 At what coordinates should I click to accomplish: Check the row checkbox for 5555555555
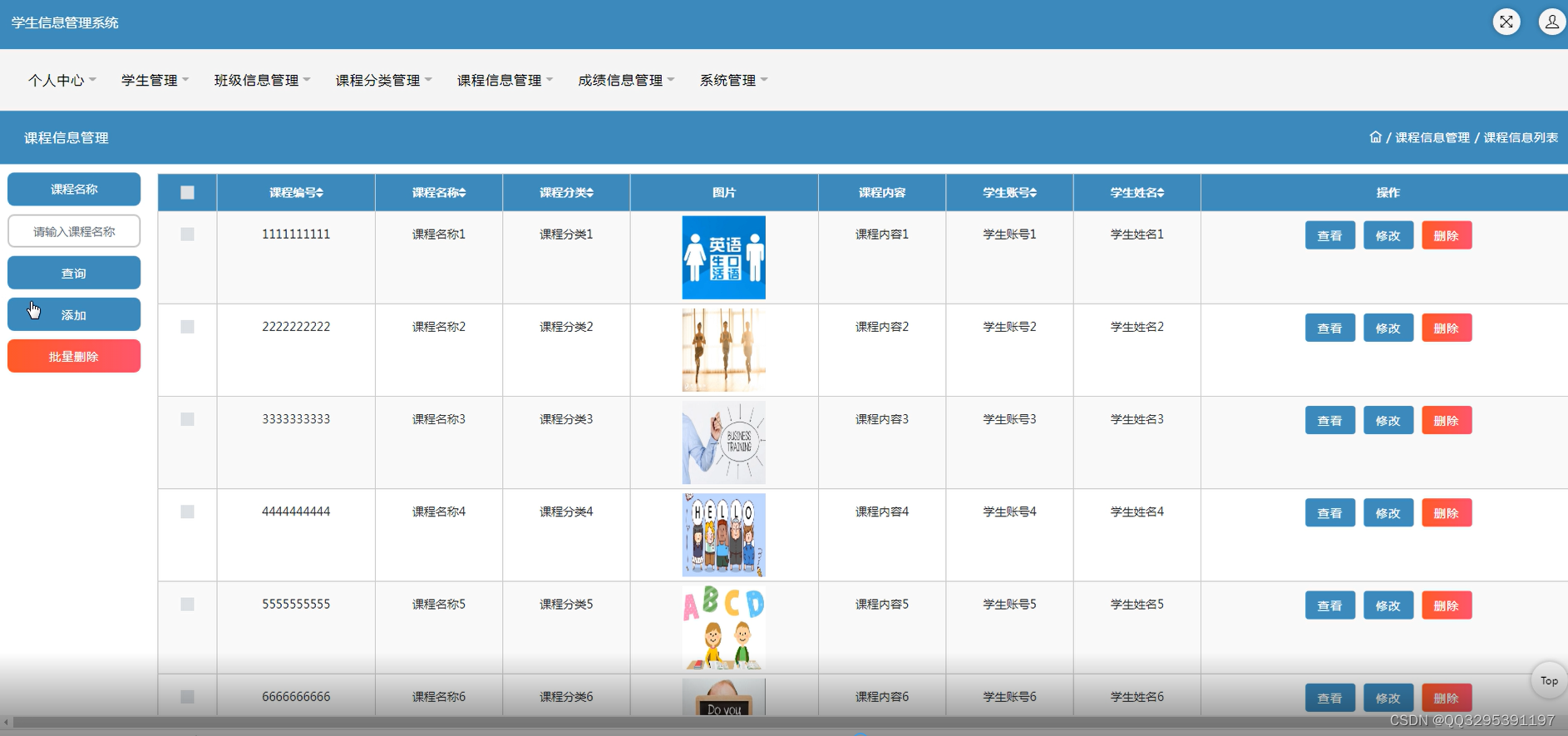coord(187,604)
